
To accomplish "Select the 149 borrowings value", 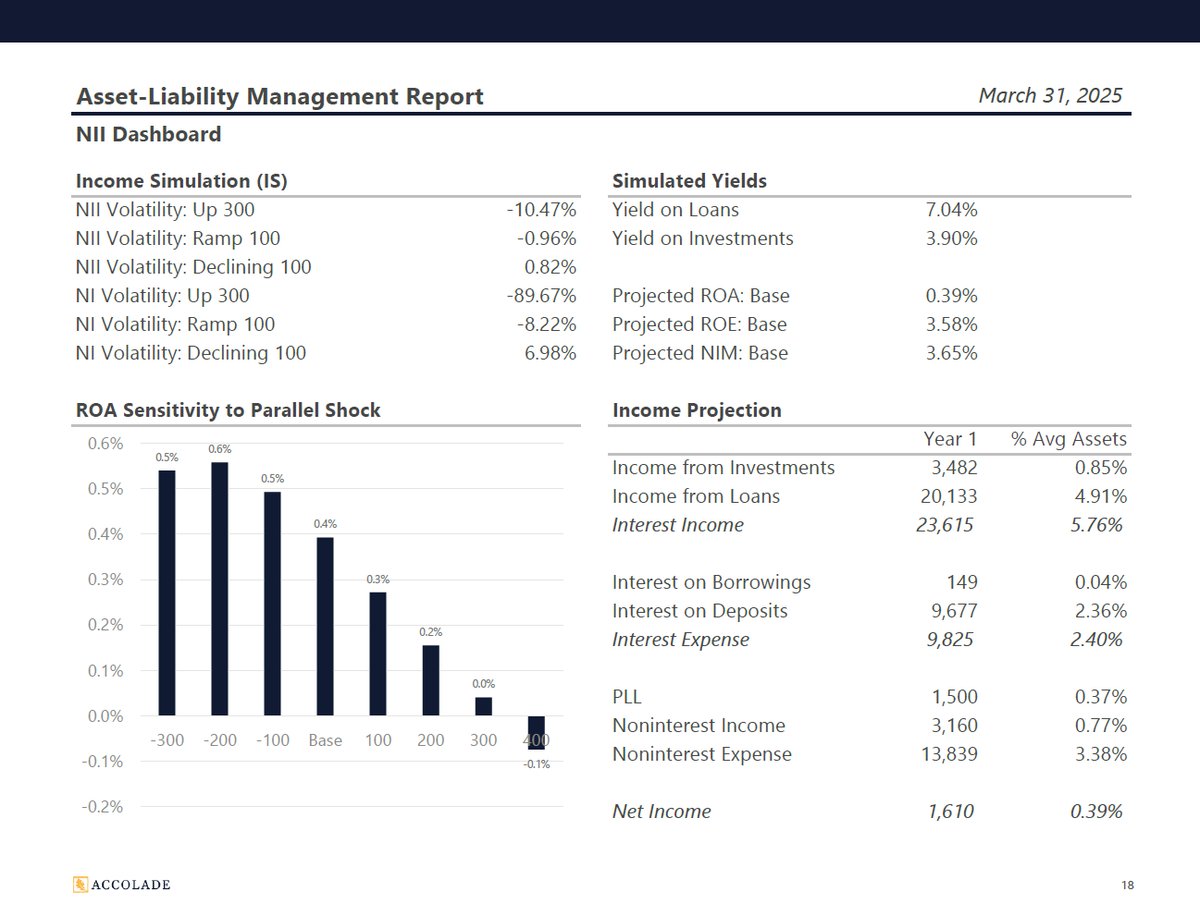I will [961, 582].
